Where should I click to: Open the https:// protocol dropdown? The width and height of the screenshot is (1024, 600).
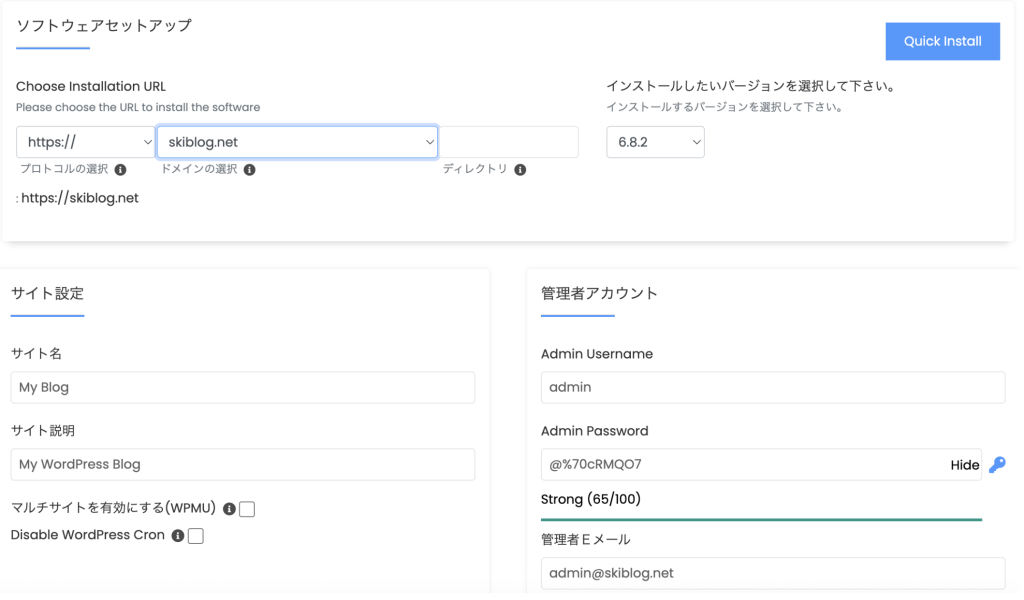[85, 142]
